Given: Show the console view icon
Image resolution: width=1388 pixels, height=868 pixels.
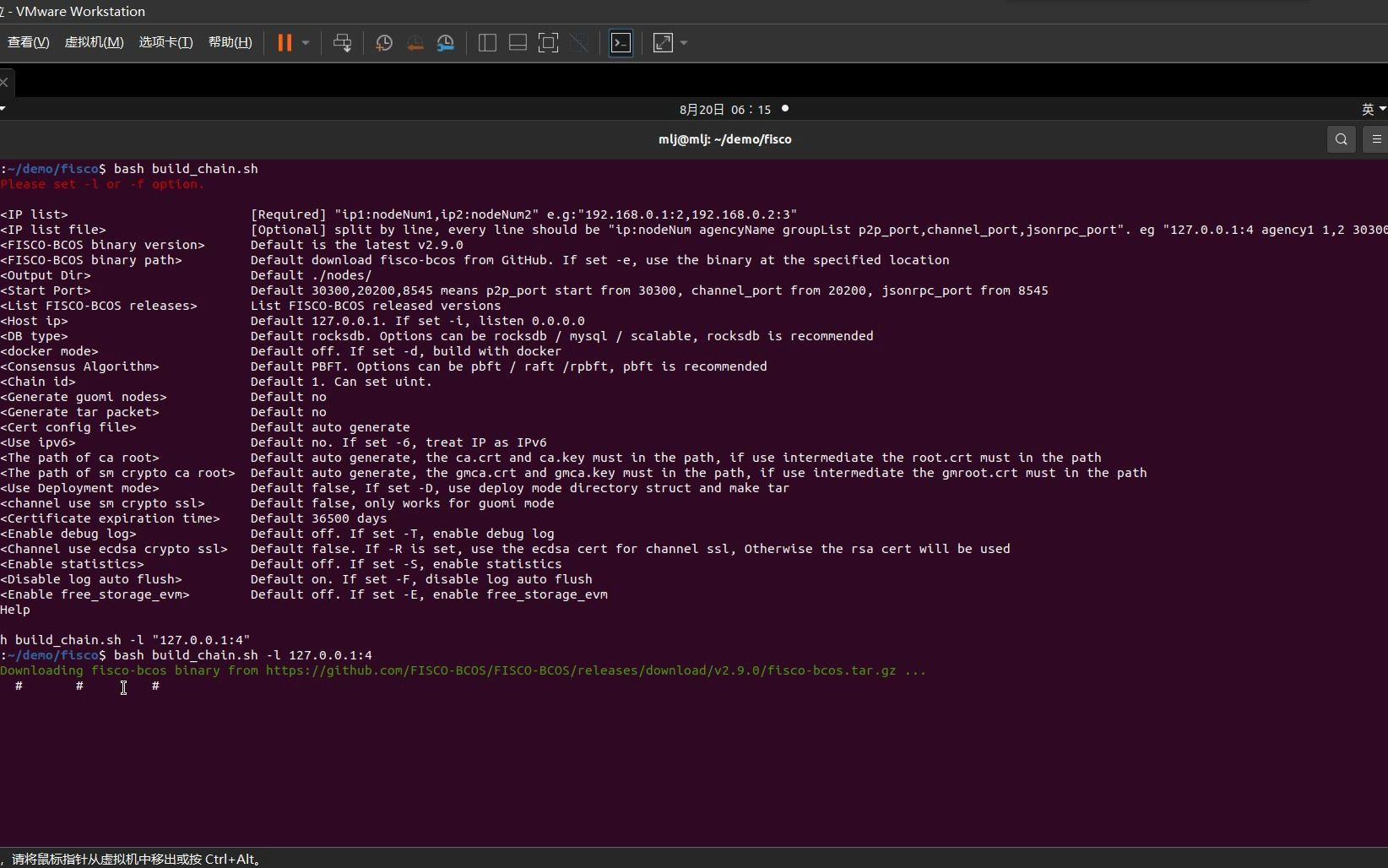Looking at the screenshot, I should (x=621, y=43).
